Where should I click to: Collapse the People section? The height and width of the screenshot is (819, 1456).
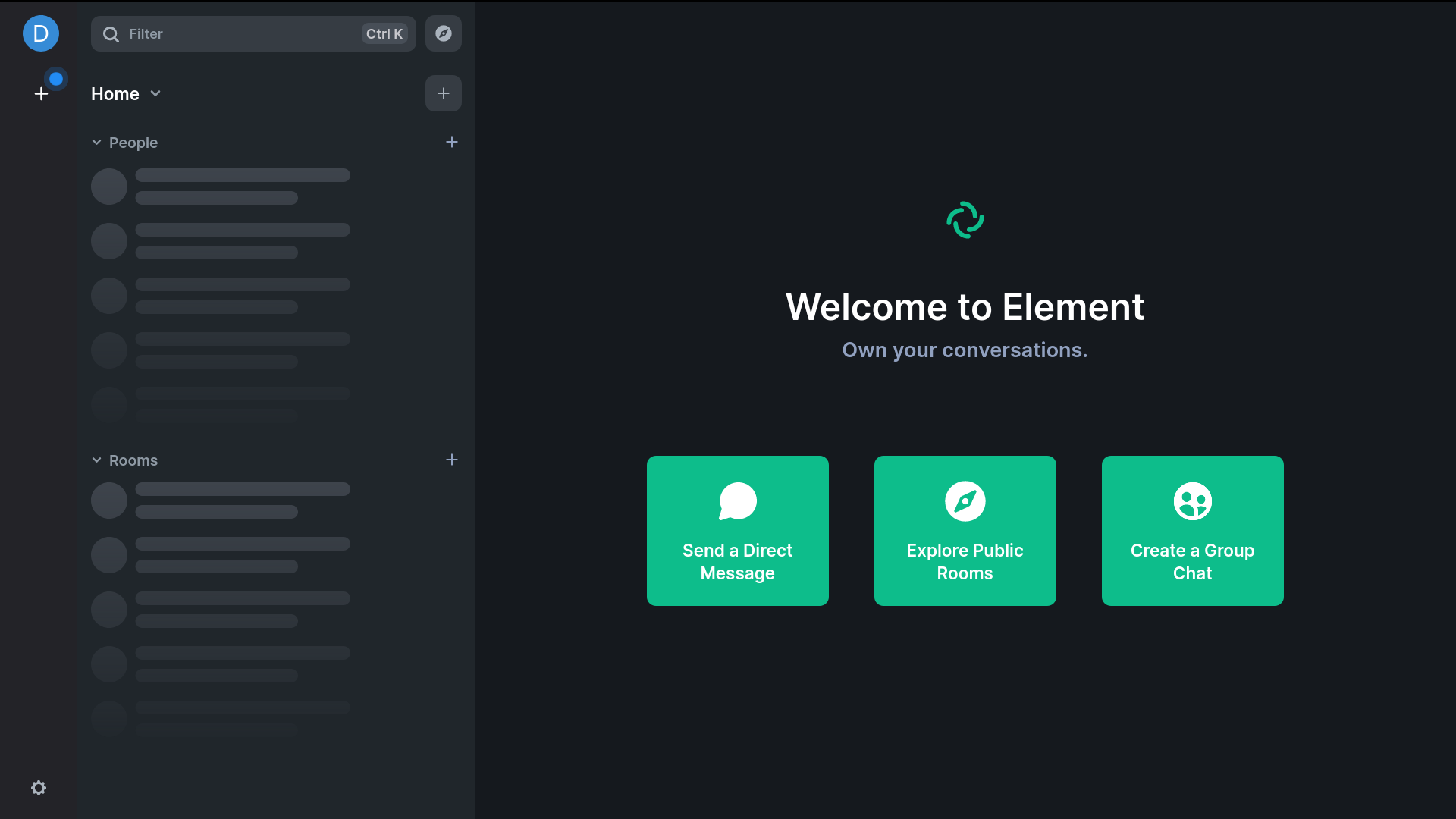pyautogui.click(x=97, y=143)
